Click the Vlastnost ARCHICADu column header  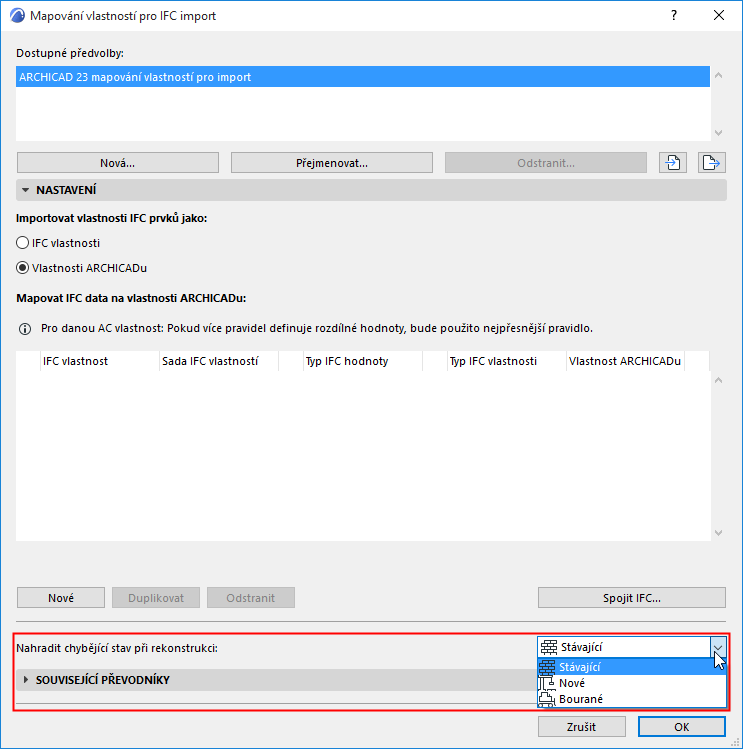(x=625, y=361)
